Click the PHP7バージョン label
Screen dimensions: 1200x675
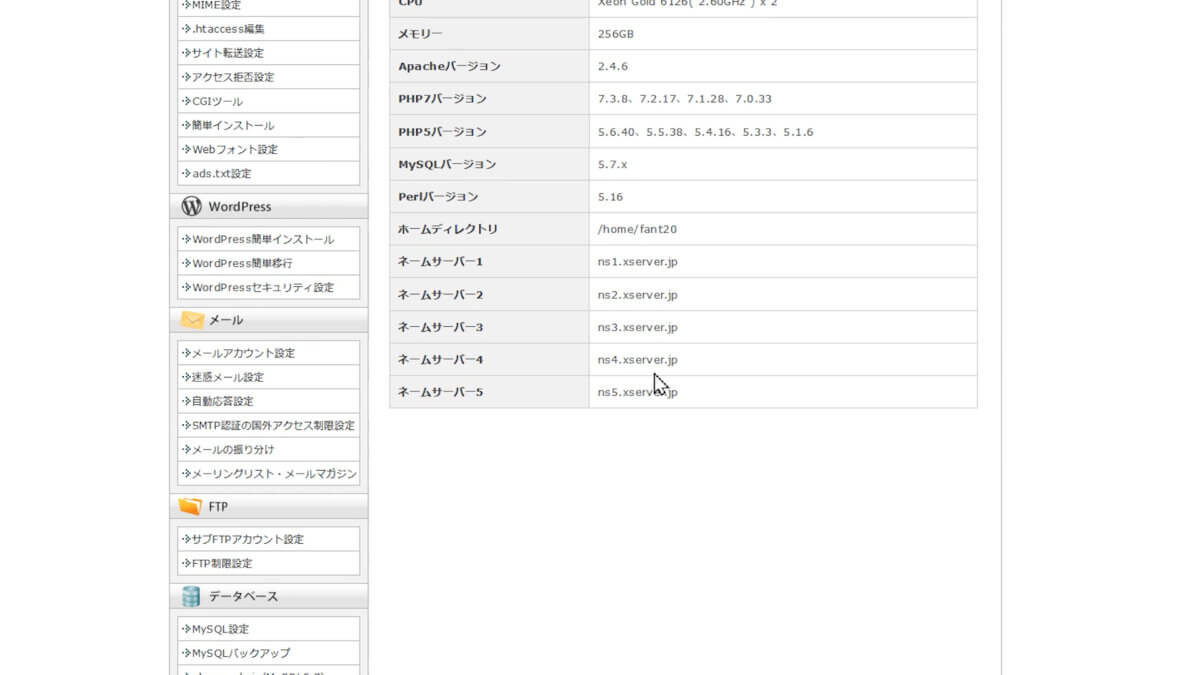coord(442,99)
